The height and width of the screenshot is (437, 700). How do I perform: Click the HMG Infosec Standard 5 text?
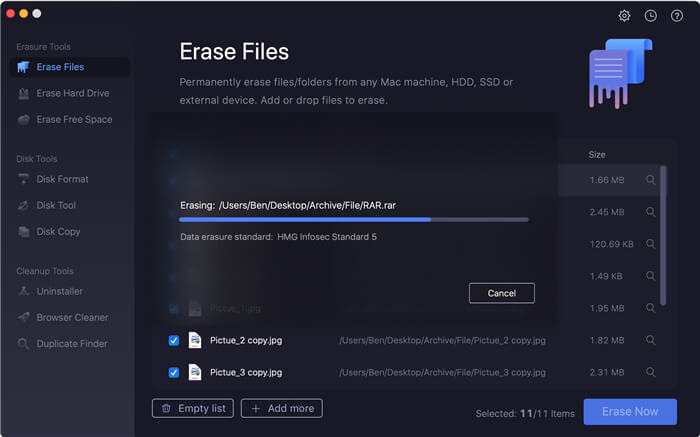click(327, 237)
